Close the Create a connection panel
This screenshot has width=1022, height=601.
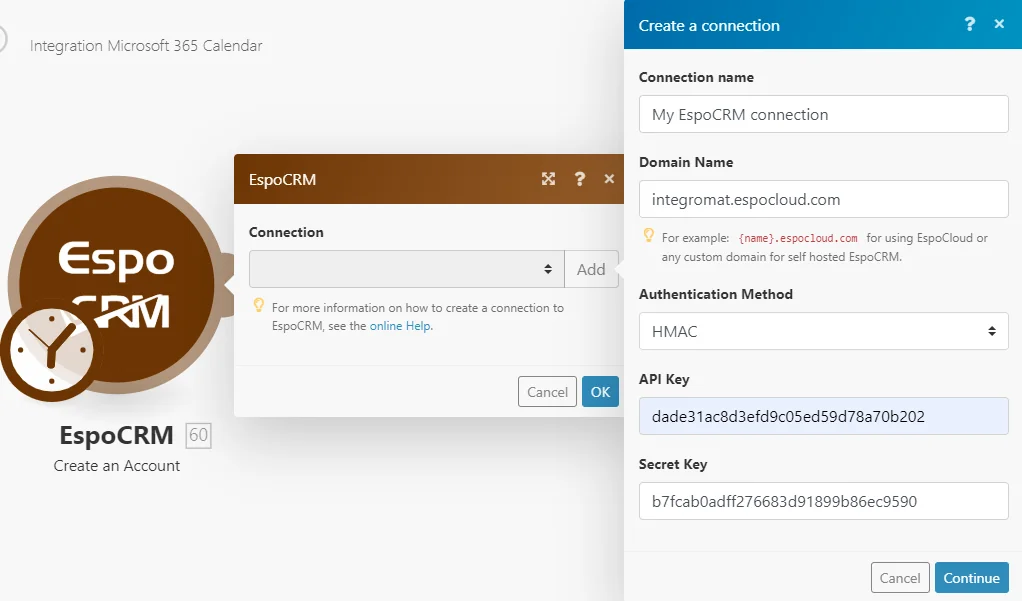click(x=999, y=24)
